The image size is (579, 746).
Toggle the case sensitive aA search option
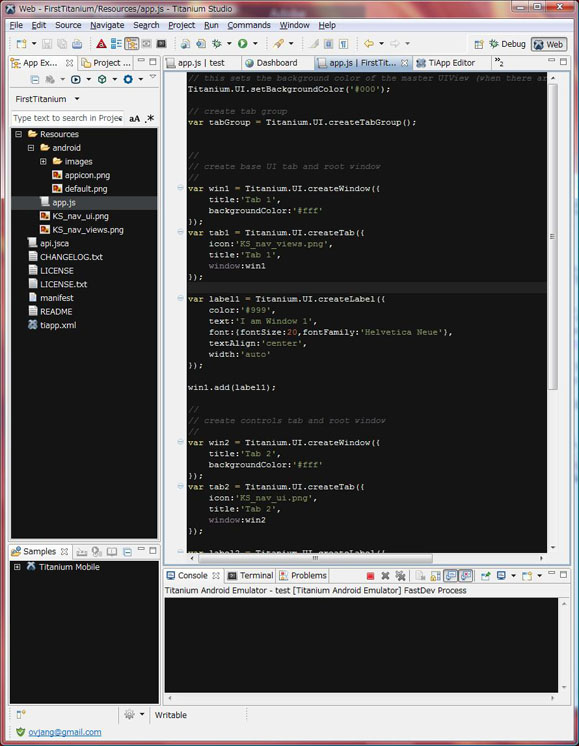pyautogui.click(x=135, y=118)
